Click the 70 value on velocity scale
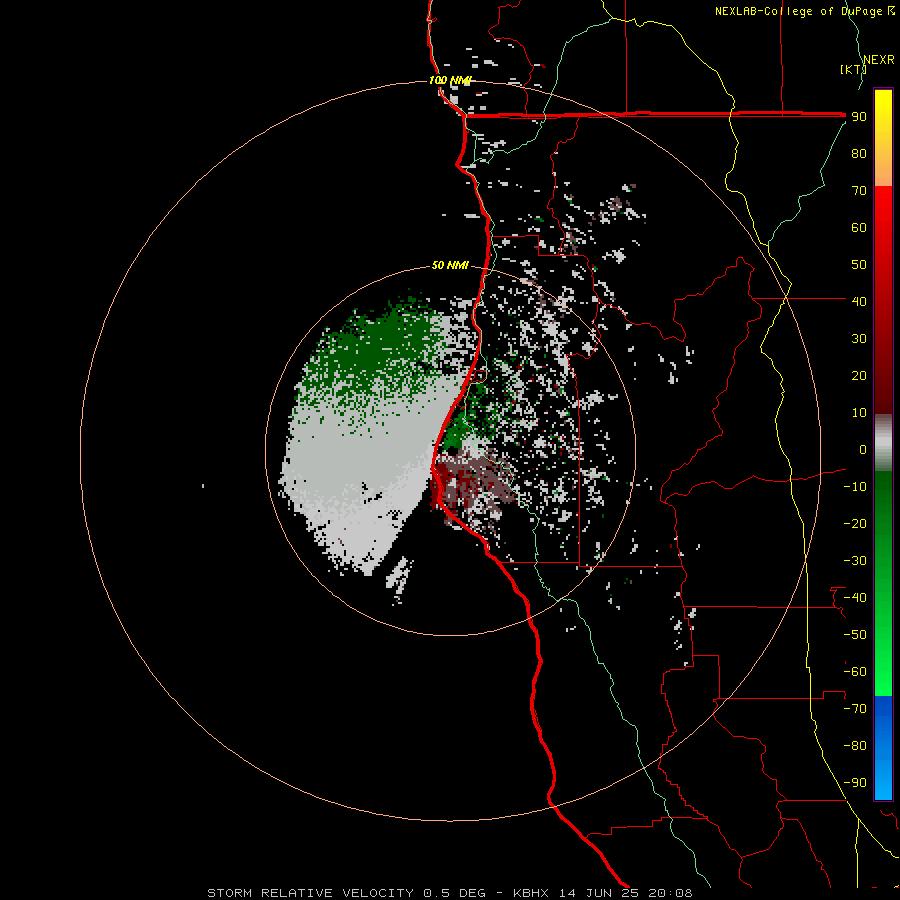This screenshot has width=900, height=900. point(859,191)
